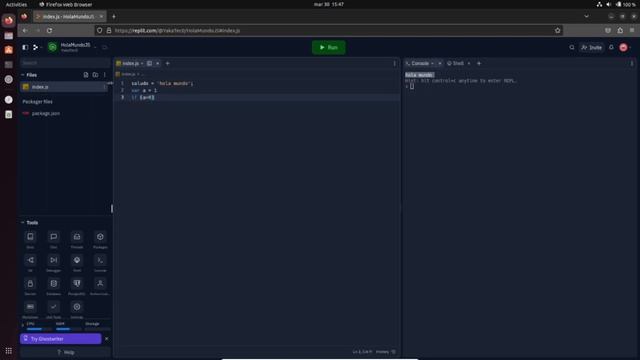Image resolution: width=640 pixels, height=360 pixels.
Task: Close the Console tab
Action: pos(440,63)
